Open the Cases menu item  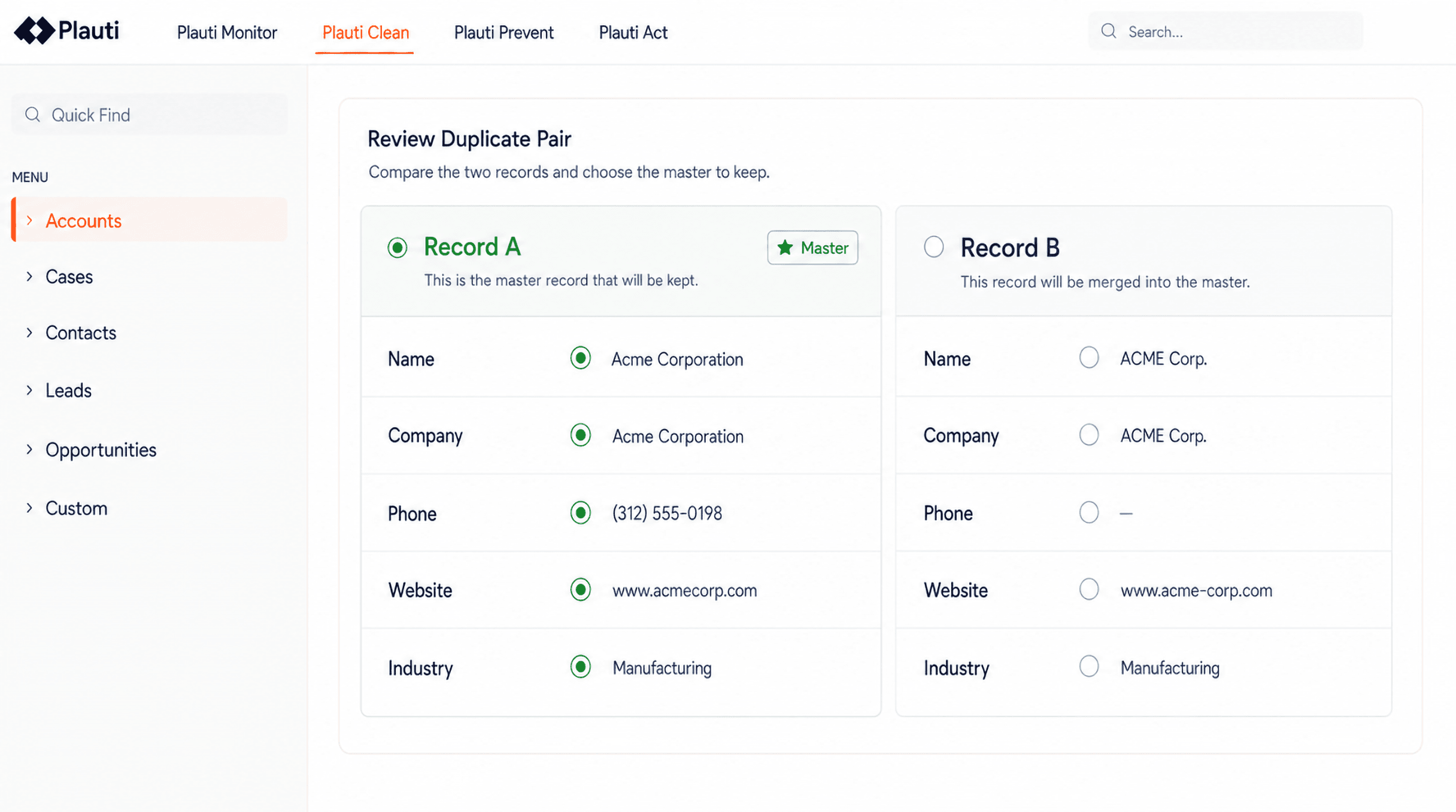coord(69,276)
